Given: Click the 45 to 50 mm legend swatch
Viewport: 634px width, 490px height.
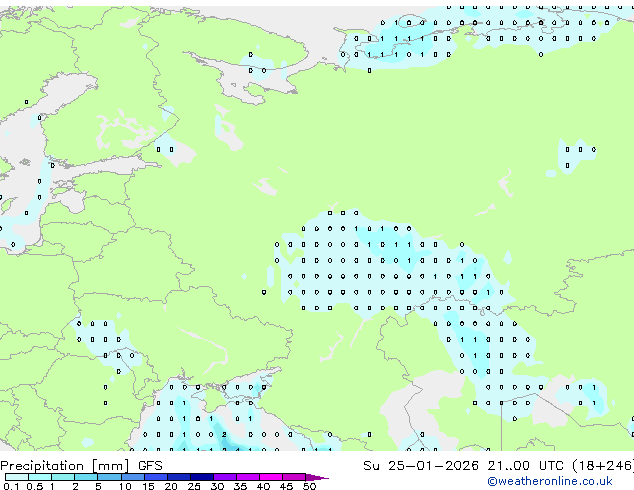Looking at the screenshot, I should [x=294, y=477].
